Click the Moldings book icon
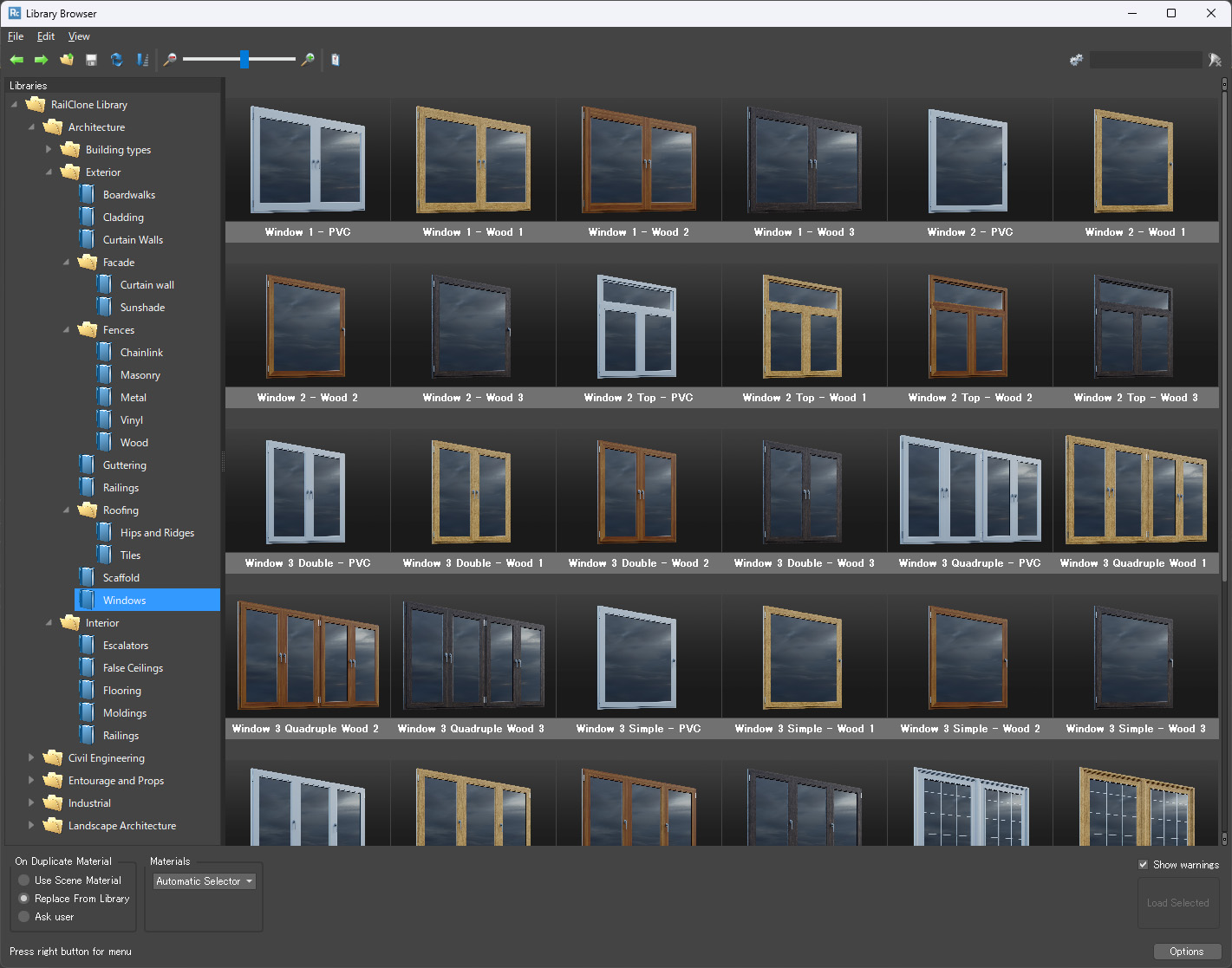The image size is (1232, 968). (x=87, y=713)
